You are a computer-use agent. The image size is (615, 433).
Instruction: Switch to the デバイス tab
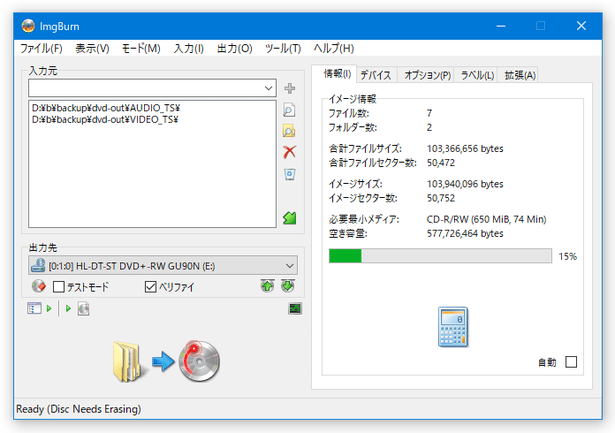[x=376, y=75]
